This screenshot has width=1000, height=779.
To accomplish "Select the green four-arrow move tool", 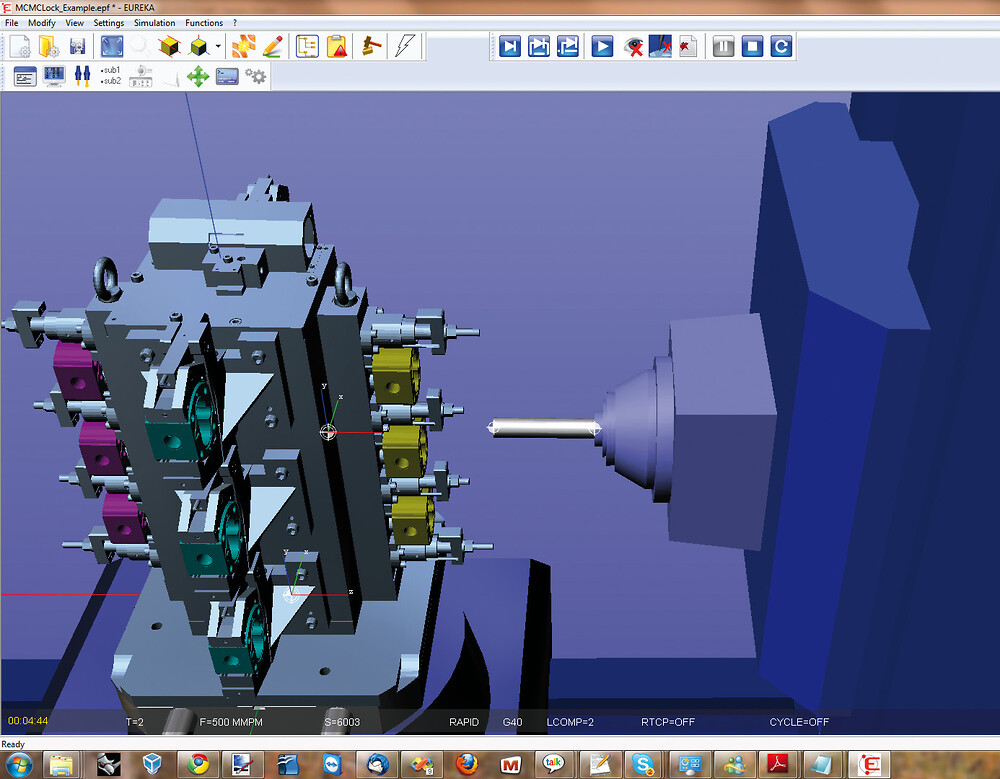I will [x=197, y=76].
